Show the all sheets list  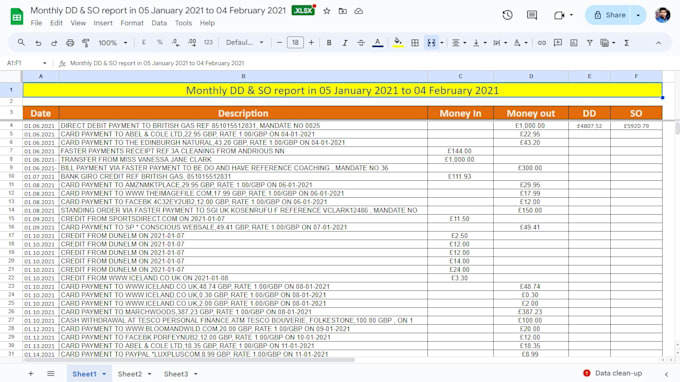pyautogui.click(x=51, y=373)
